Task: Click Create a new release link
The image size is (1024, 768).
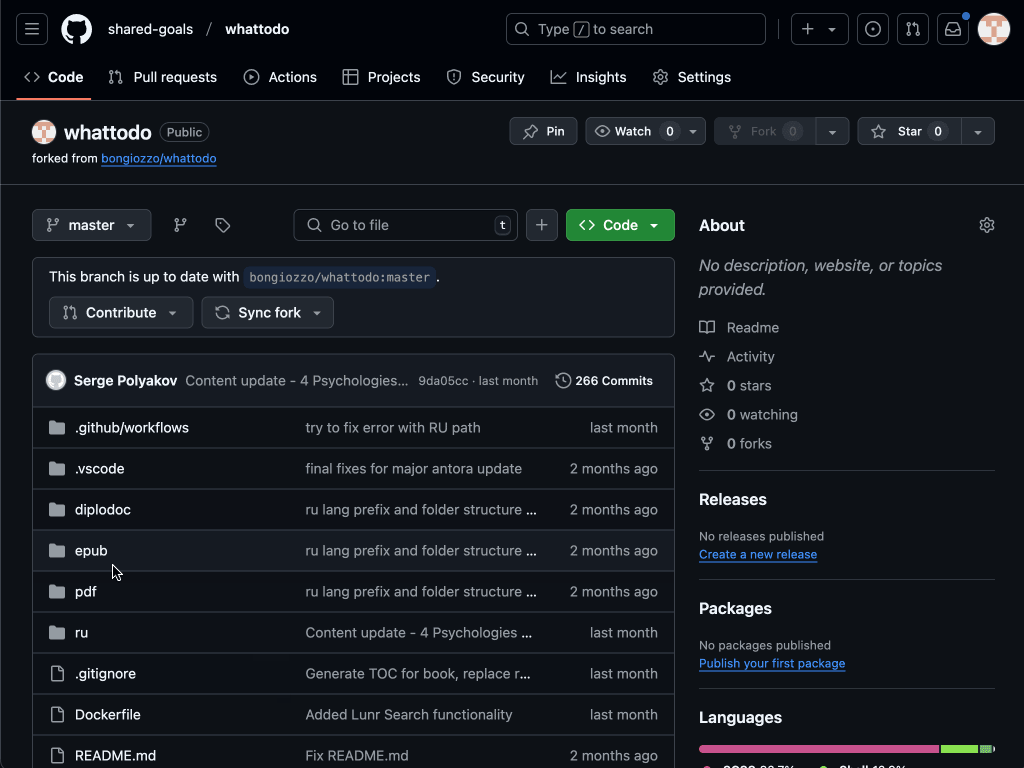Action: click(757, 554)
